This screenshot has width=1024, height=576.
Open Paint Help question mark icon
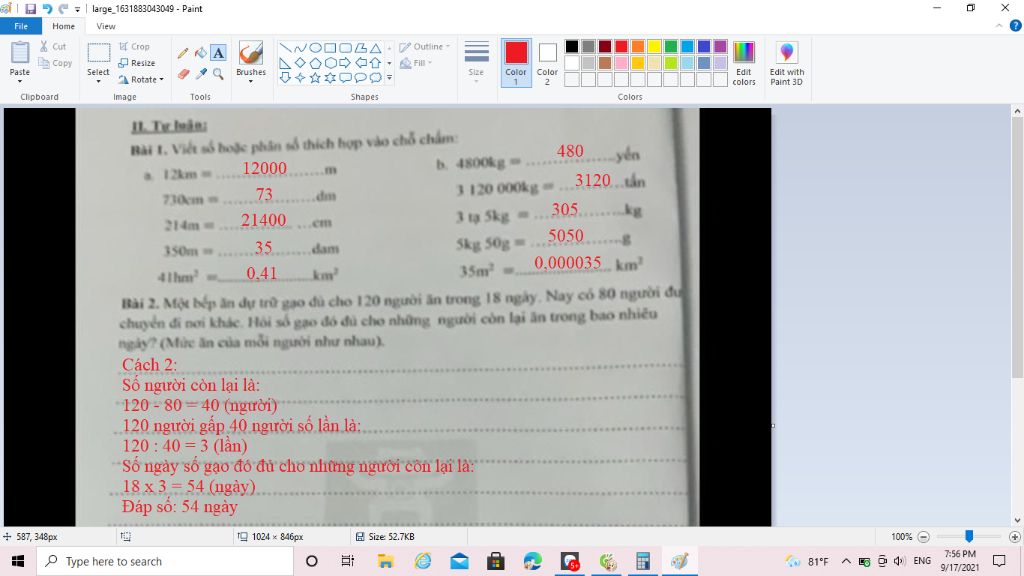coord(1016,26)
